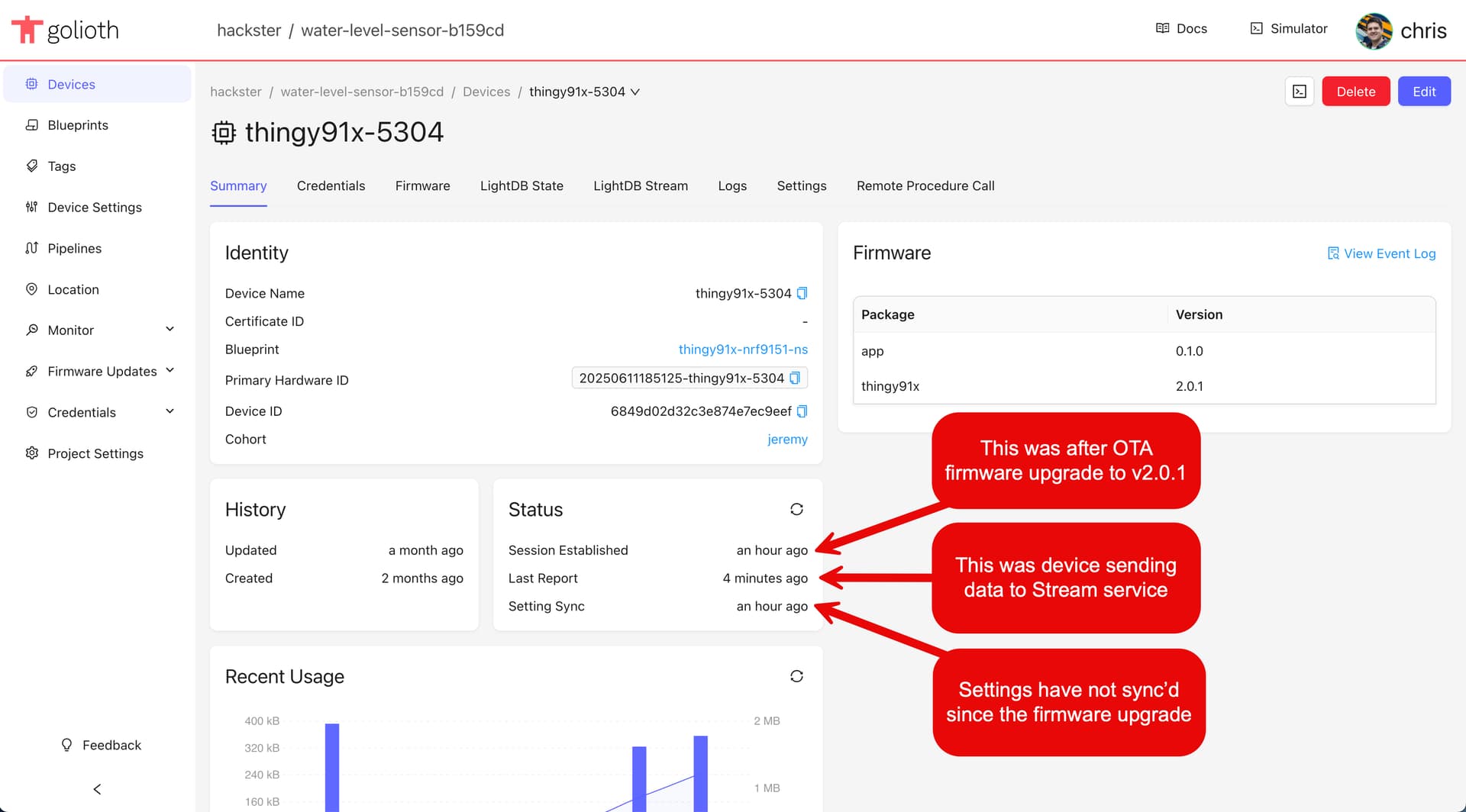Click the Devices breadcrumb link
The width and height of the screenshot is (1466, 812).
click(x=486, y=92)
